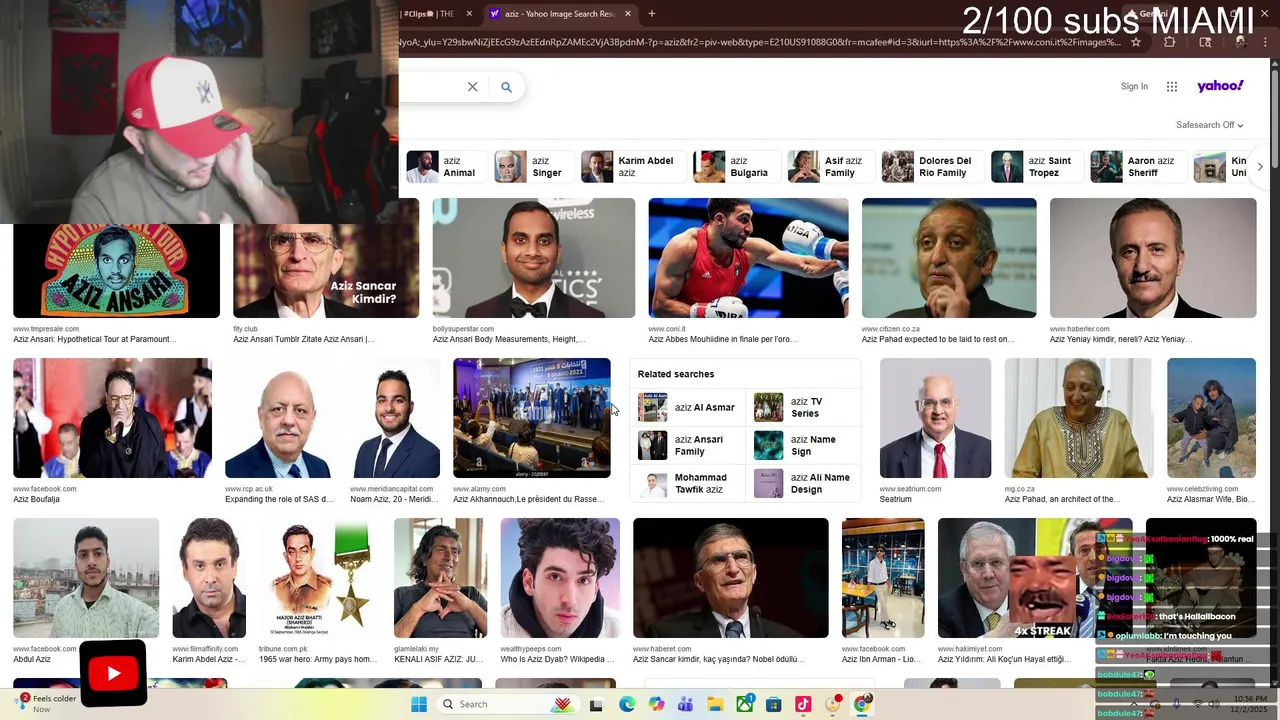Select the aziz - Yahoo Image Search tab

point(560,14)
